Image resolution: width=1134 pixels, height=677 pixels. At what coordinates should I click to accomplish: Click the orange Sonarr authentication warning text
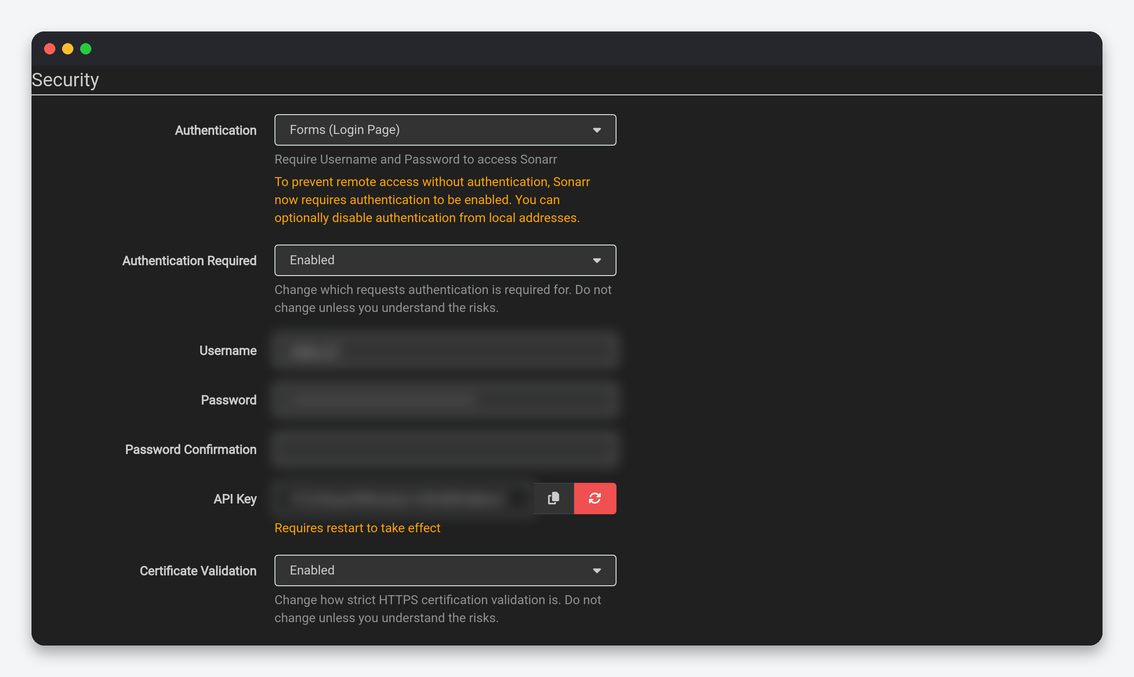(432, 200)
